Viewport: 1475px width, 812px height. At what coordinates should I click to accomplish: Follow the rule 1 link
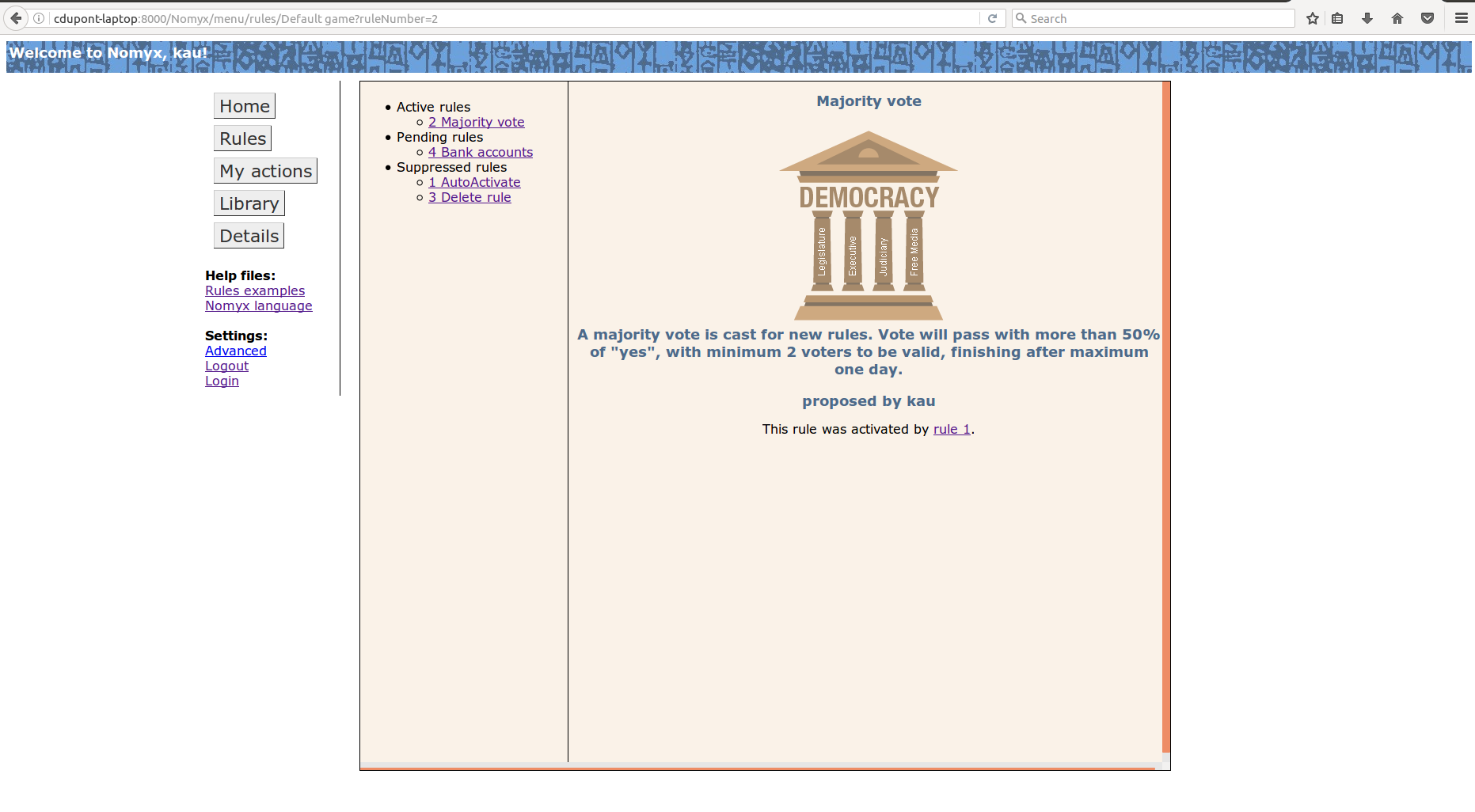(x=951, y=429)
